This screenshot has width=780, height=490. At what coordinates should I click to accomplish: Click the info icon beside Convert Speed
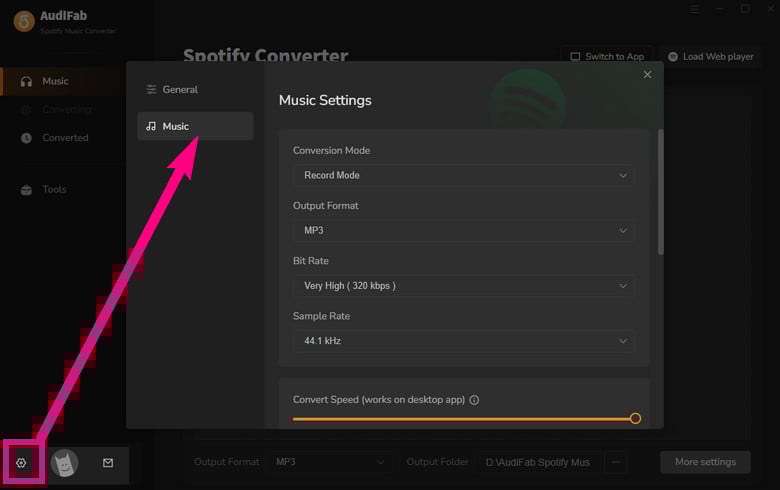pos(474,400)
